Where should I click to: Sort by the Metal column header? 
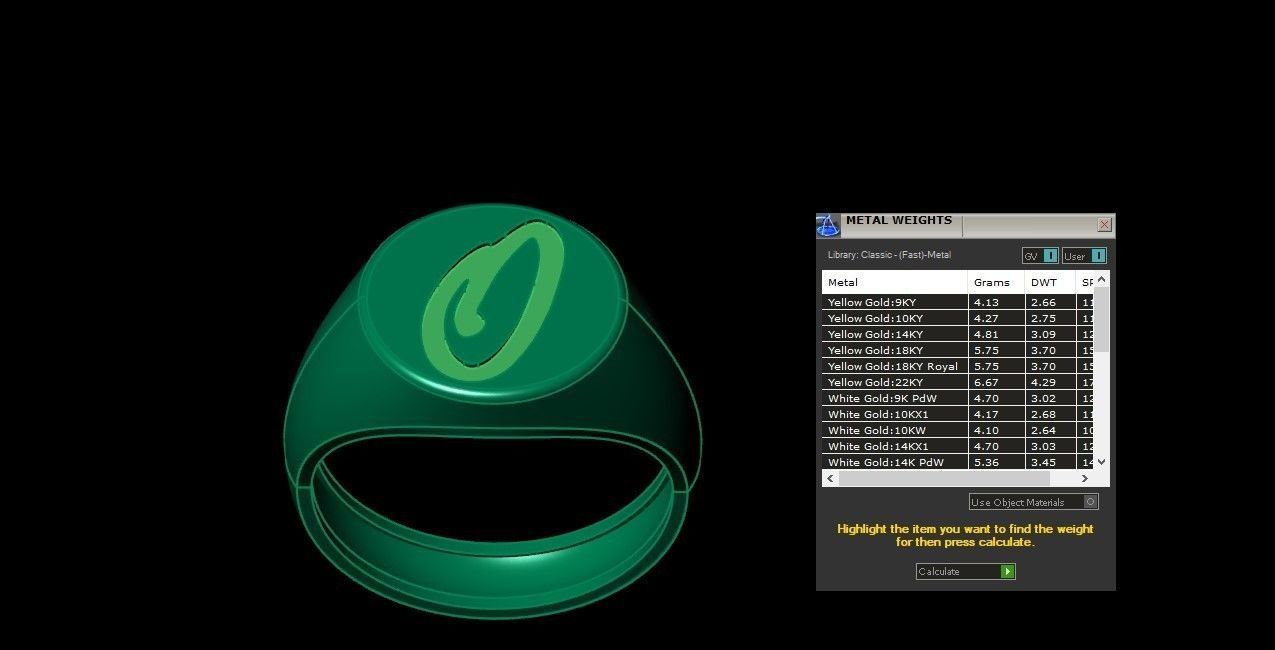coord(895,282)
